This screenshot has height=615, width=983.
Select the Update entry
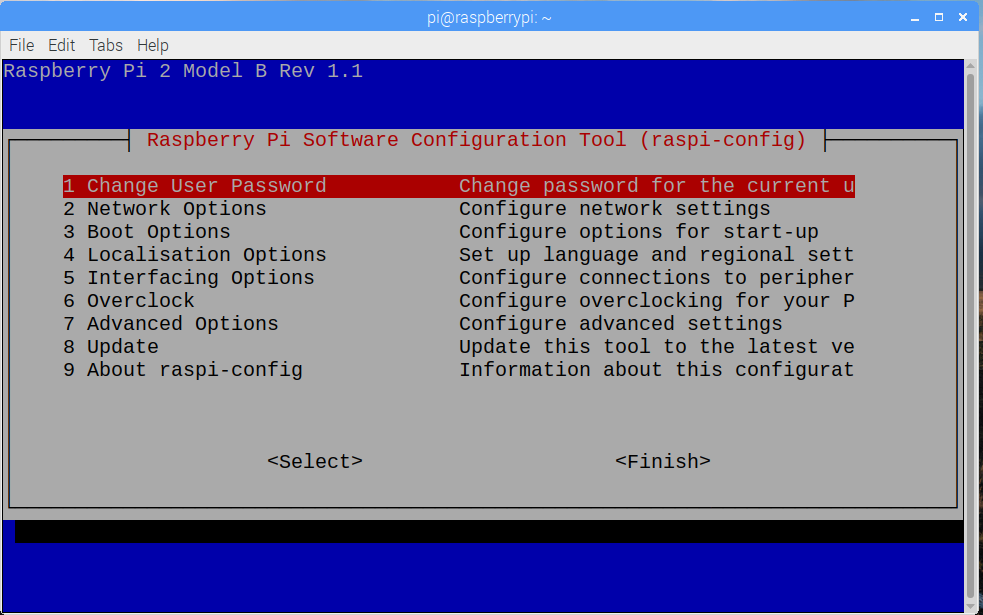(x=110, y=347)
